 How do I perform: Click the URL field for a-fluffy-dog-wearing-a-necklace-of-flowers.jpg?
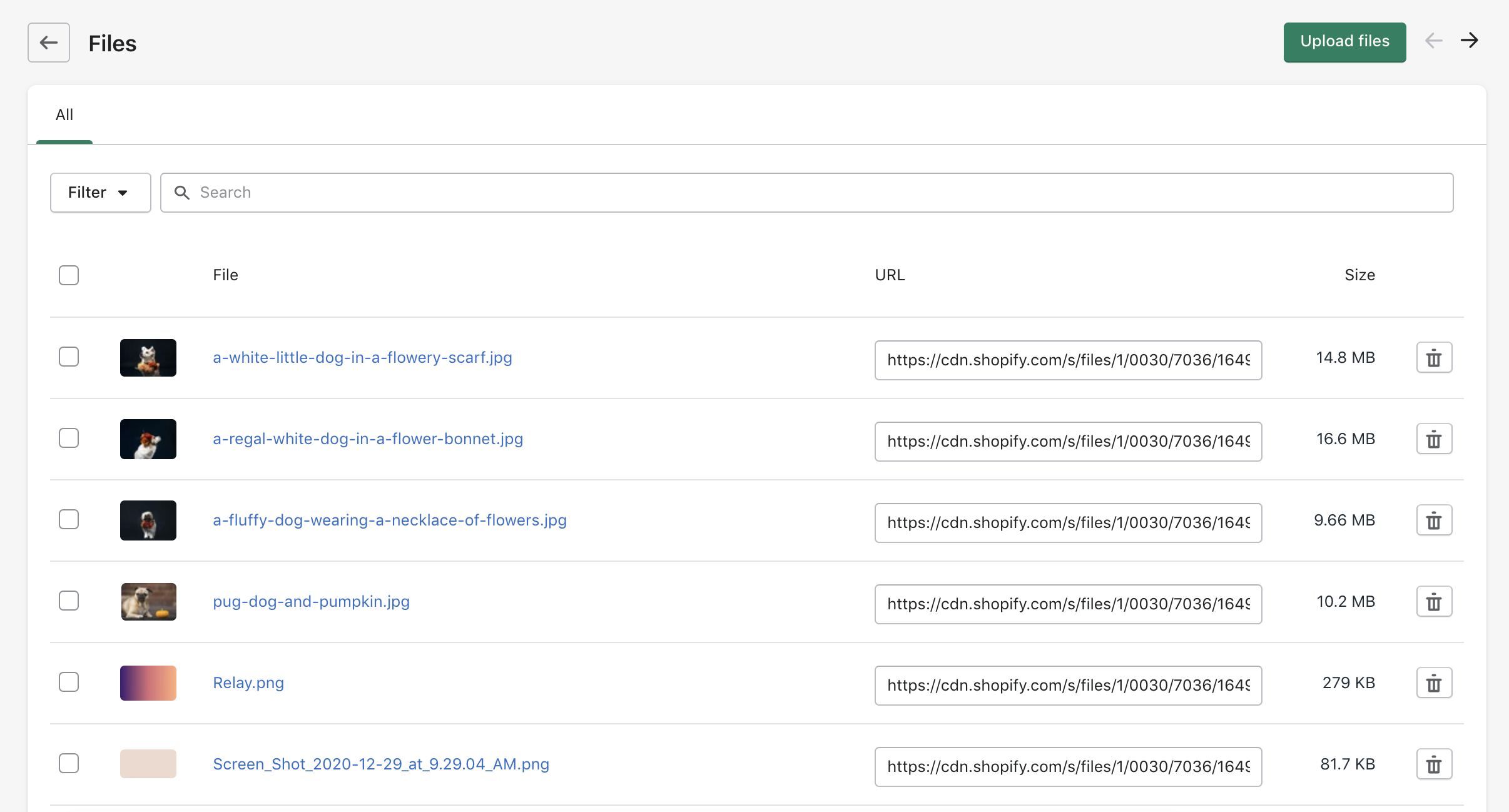1069,520
